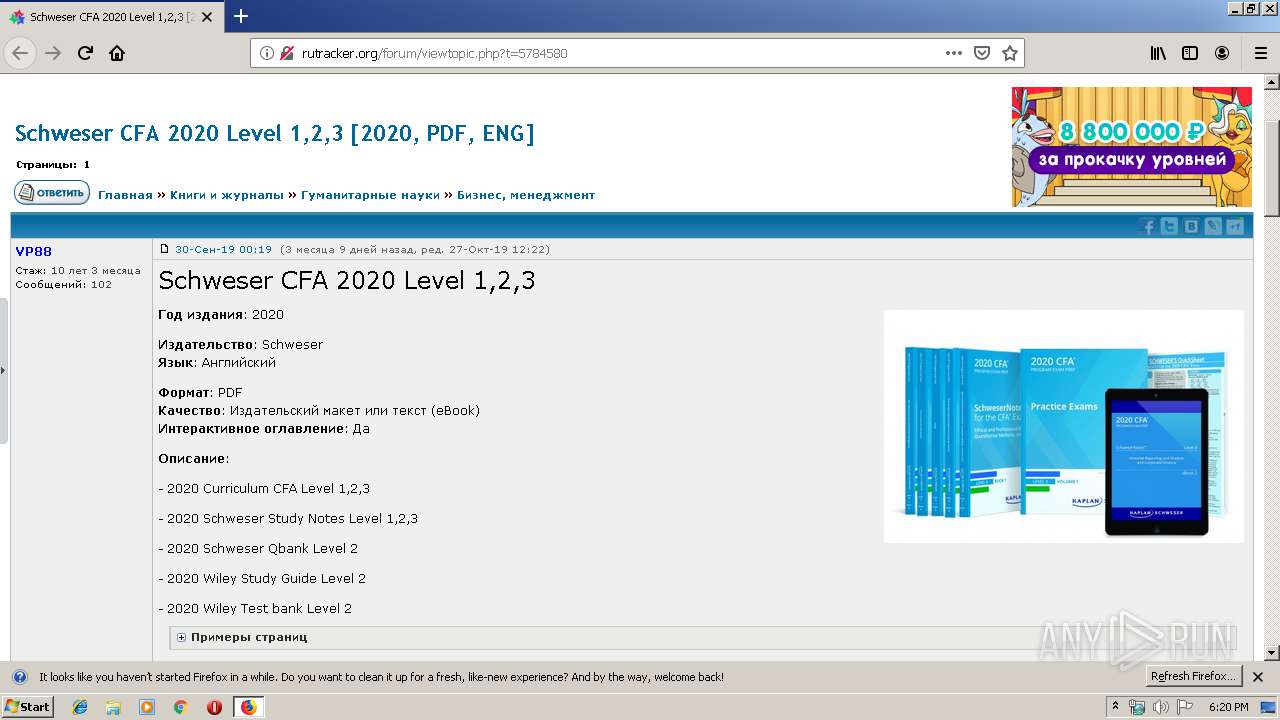Launch Chrome from the taskbar
The width and height of the screenshot is (1280, 720).
180,707
